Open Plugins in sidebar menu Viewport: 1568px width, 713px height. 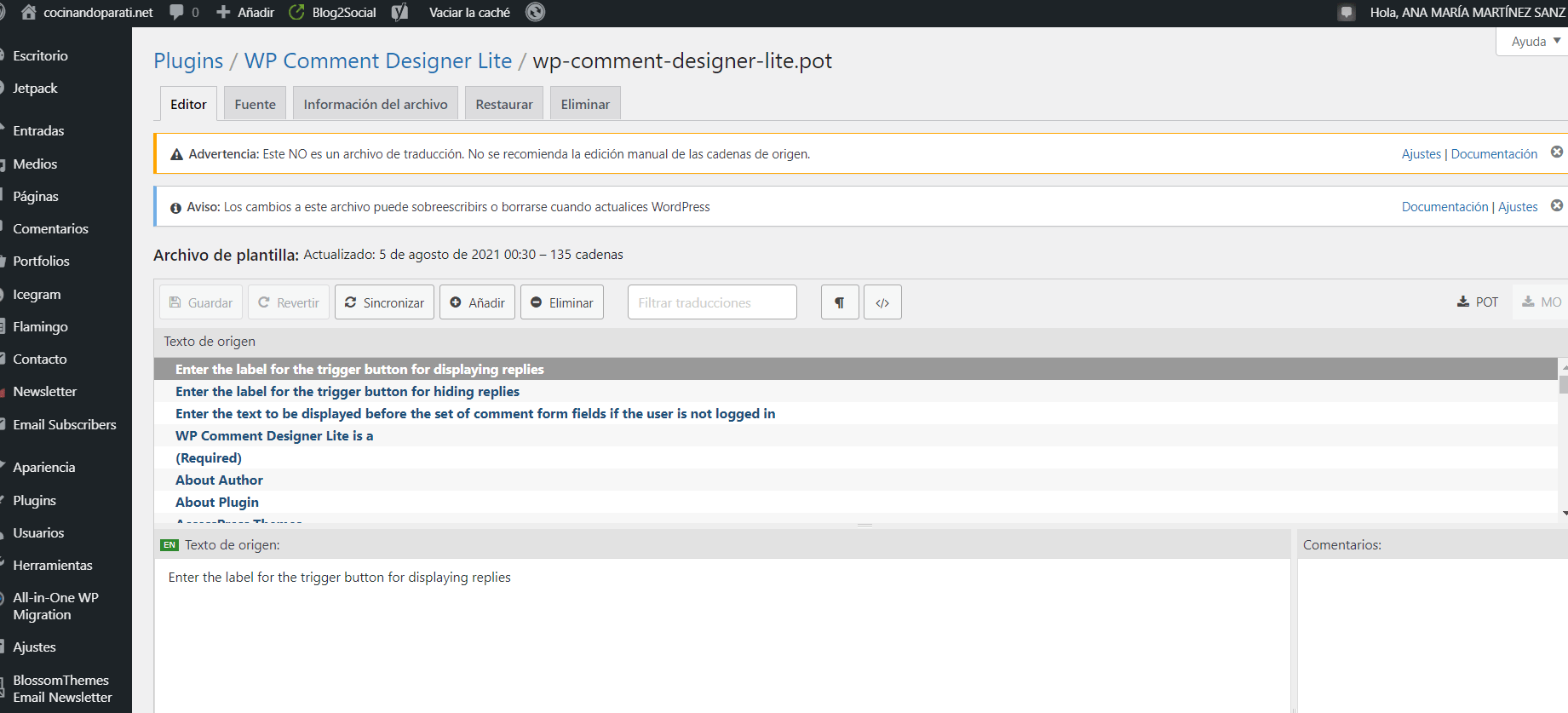[34, 500]
